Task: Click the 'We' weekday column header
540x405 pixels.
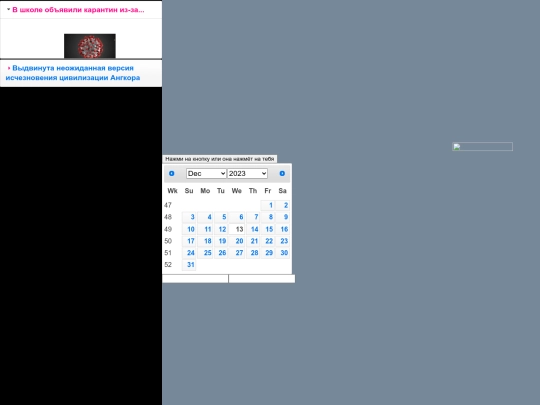Action: click(x=237, y=191)
